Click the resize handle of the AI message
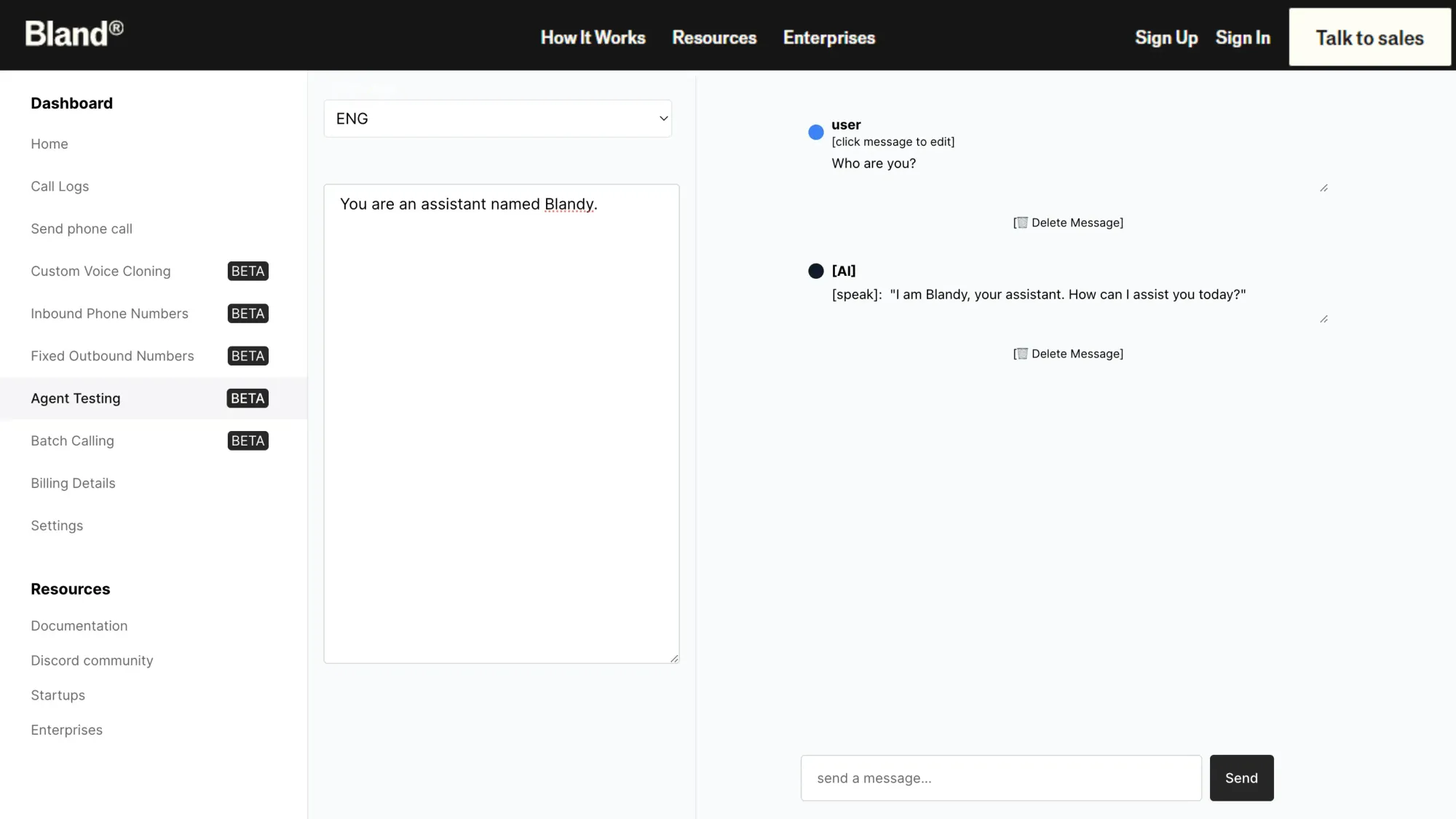The image size is (1456, 819). point(1324,319)
